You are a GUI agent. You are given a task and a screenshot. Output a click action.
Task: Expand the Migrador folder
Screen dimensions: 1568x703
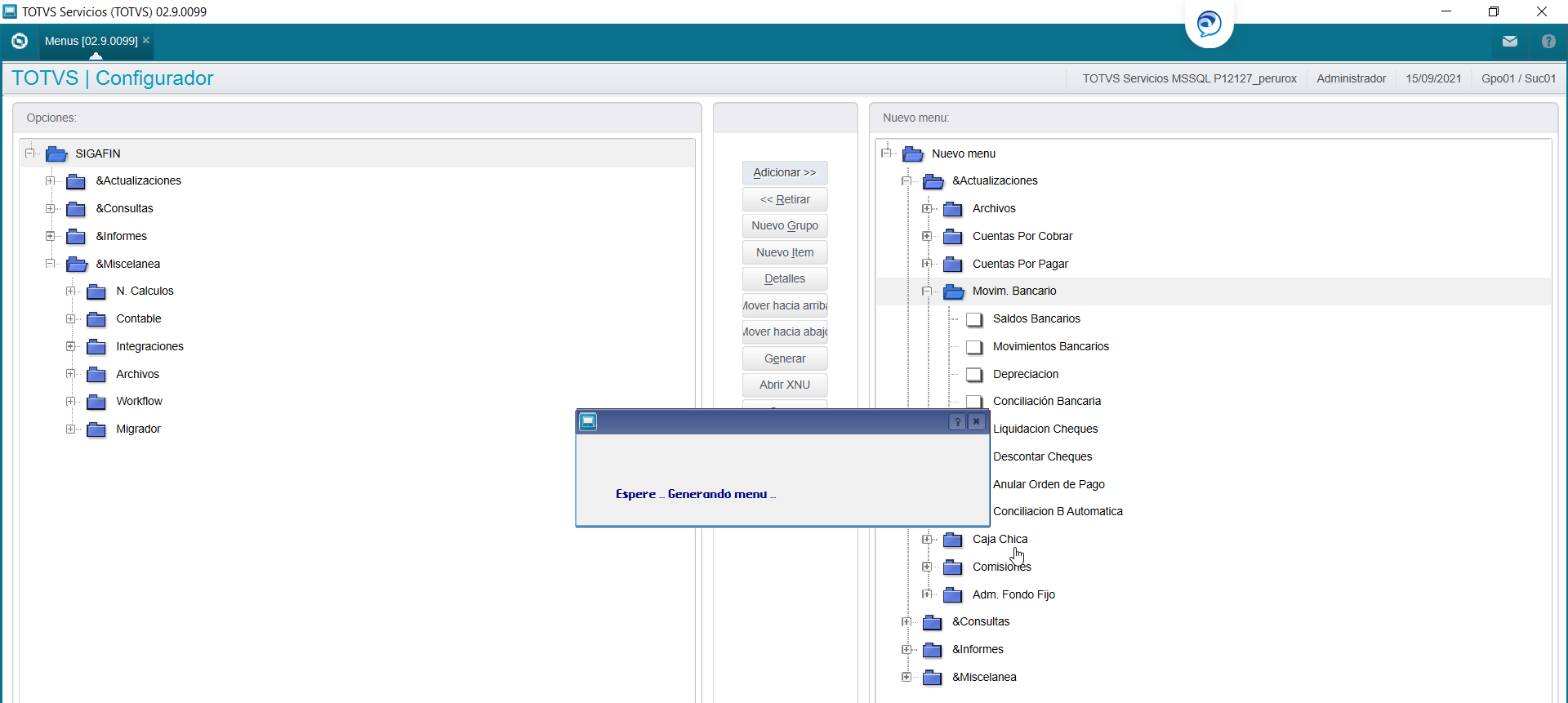[x=71, y=429]
